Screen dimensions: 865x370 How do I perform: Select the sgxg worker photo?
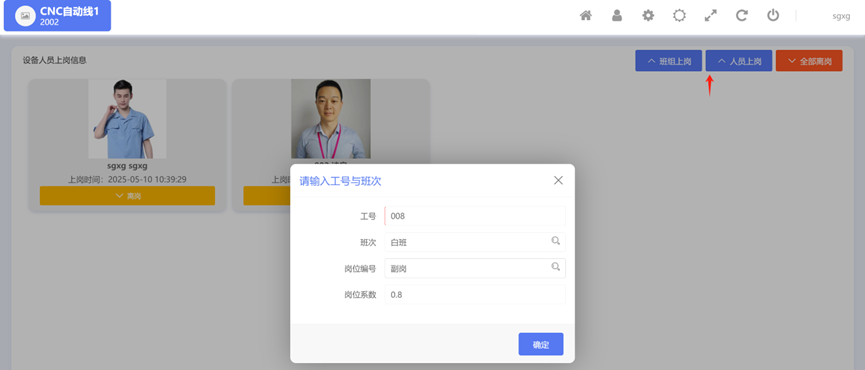(127, 119)
